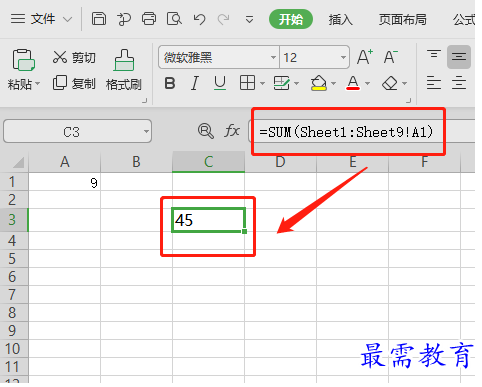Image resolution: width=482 pixels, height=387 pixels.
Task: Toggle bold formatting
Action: (170, 83)
